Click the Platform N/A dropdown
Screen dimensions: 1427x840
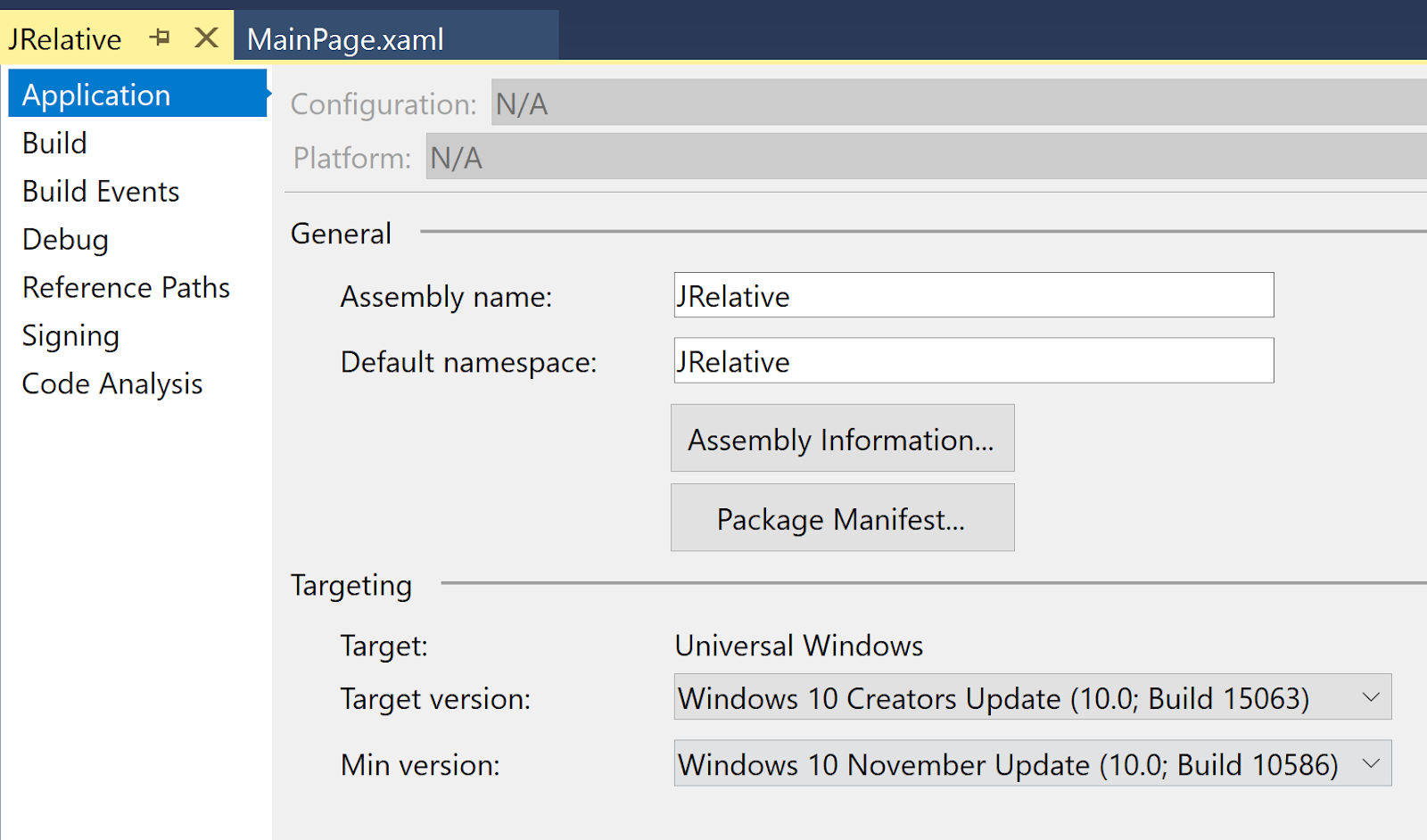[927, 156]
